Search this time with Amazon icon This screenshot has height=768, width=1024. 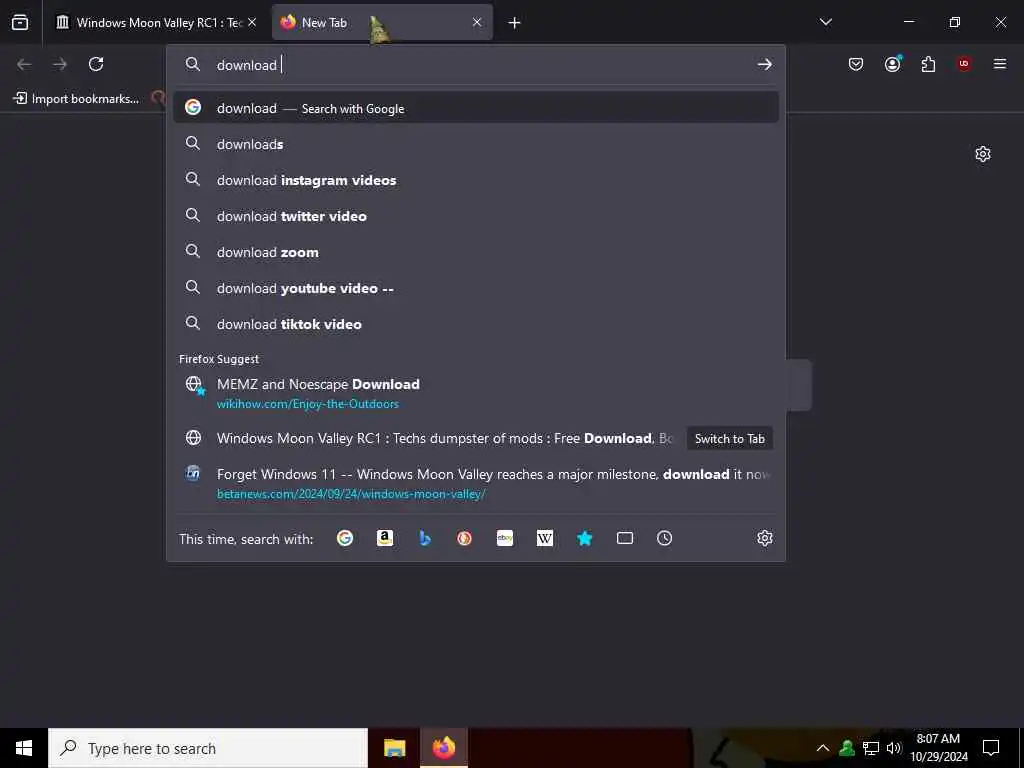[x=385, y=538]
